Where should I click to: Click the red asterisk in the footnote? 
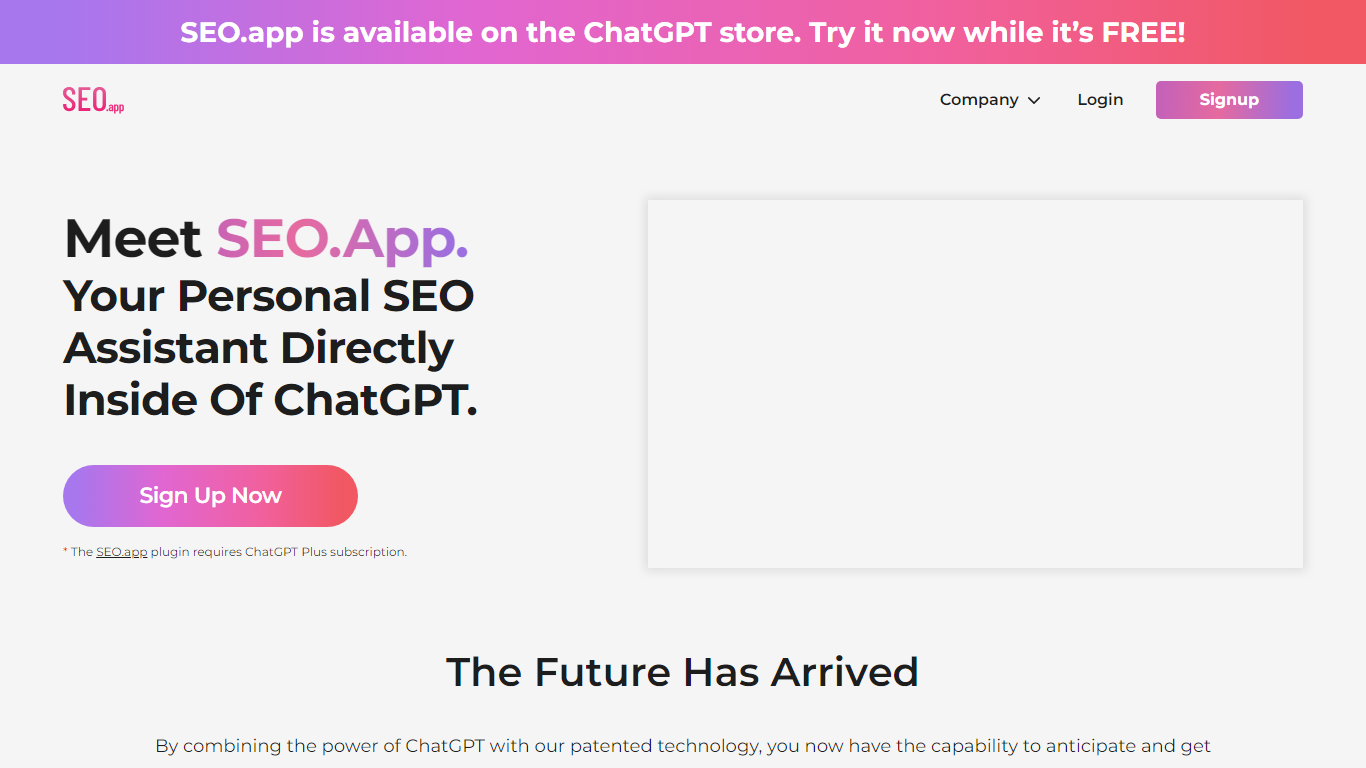pyautogui.click(x=65, y=551)
